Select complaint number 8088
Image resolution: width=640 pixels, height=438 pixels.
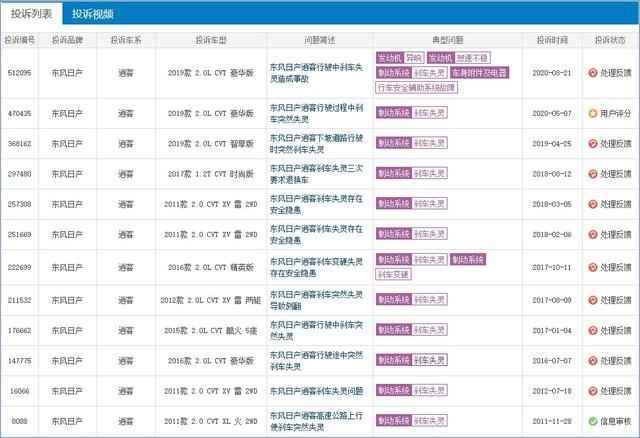click(x=20, y=421)
